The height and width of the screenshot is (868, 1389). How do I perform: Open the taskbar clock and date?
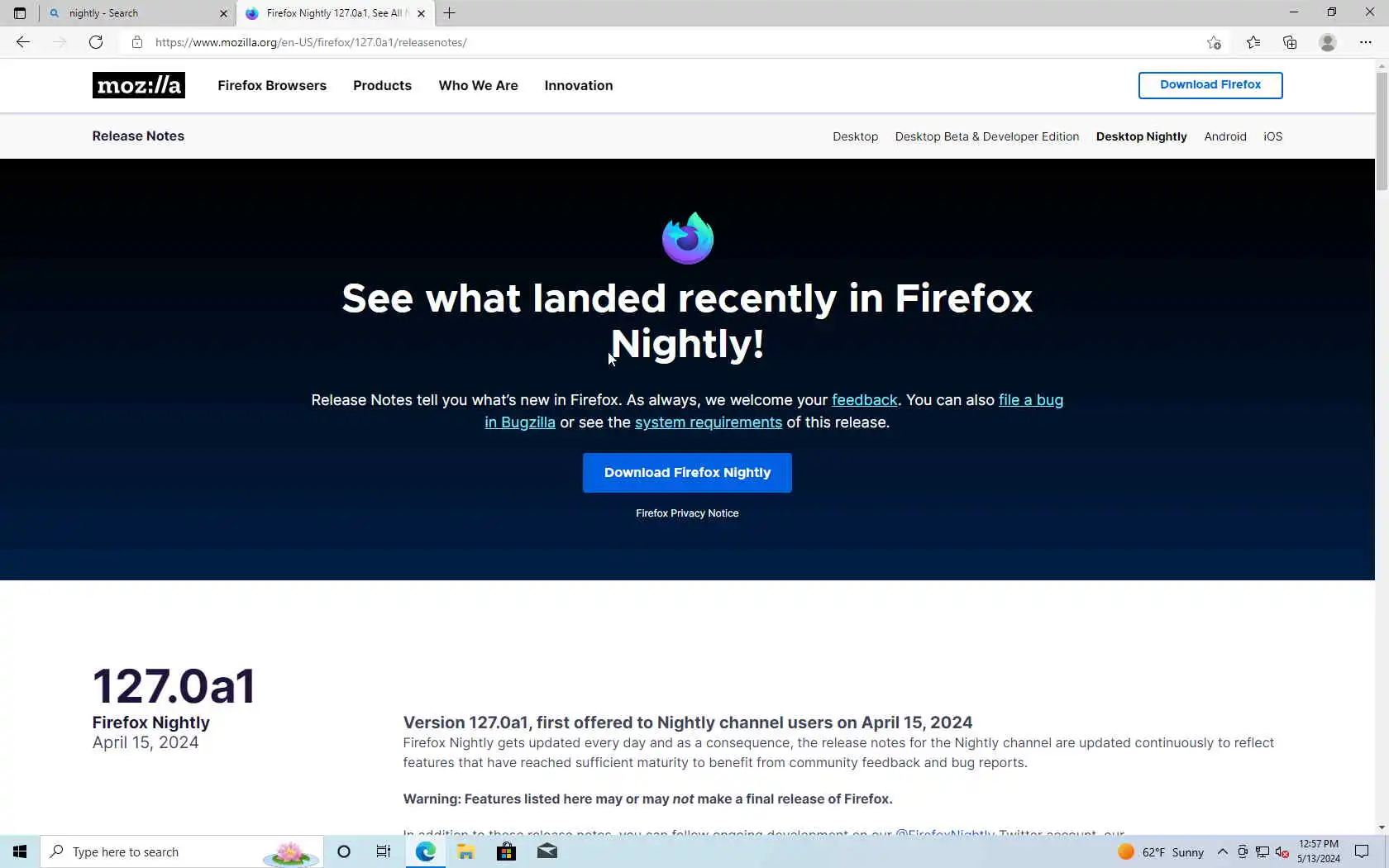coord(1319,851)
